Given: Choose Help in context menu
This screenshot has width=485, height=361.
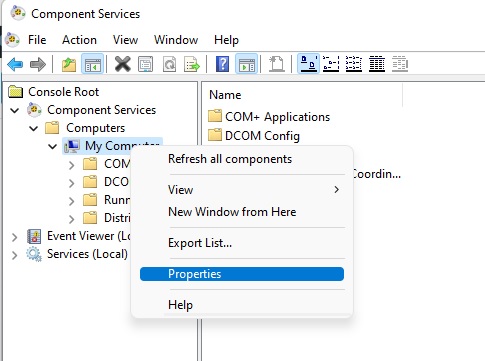Looking at the screenshot, I should tap(242, 305).
